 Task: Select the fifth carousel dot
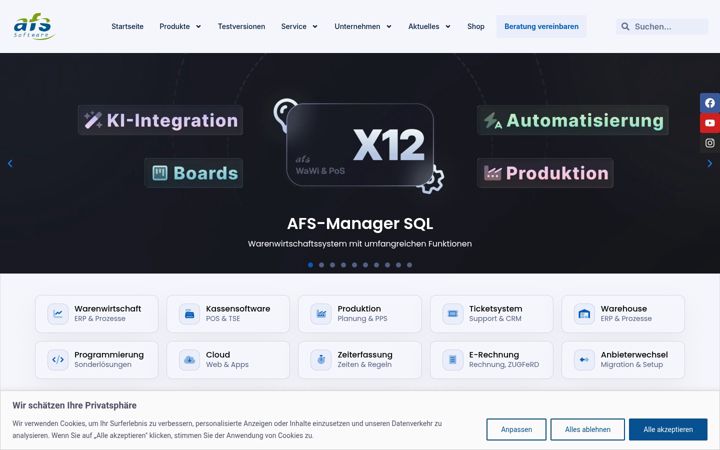click(354, 265)
